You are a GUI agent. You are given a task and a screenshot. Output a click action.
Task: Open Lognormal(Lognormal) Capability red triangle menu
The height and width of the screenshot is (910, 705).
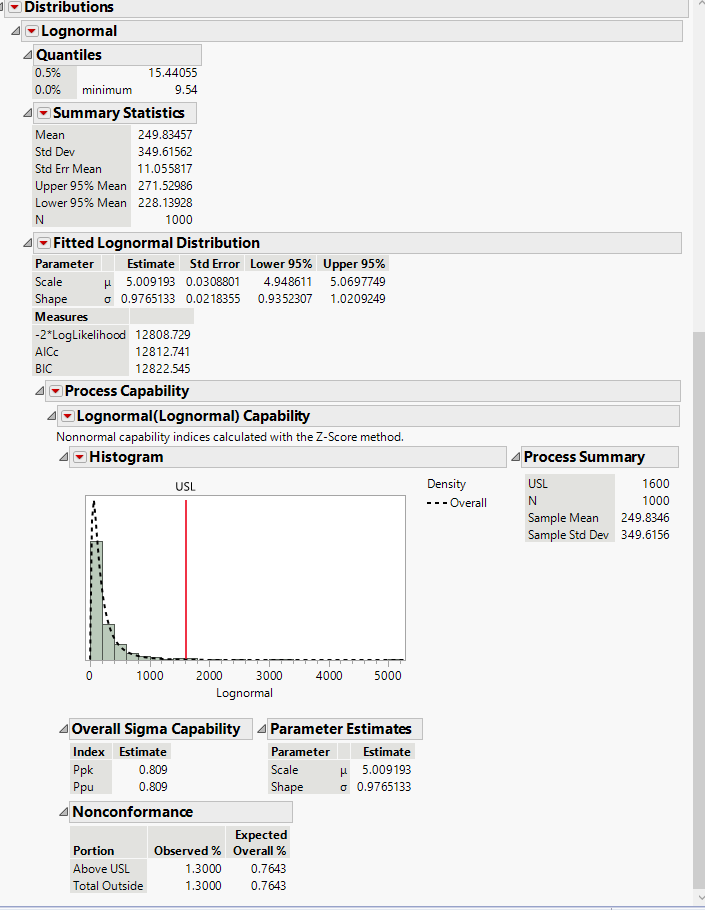67,416
